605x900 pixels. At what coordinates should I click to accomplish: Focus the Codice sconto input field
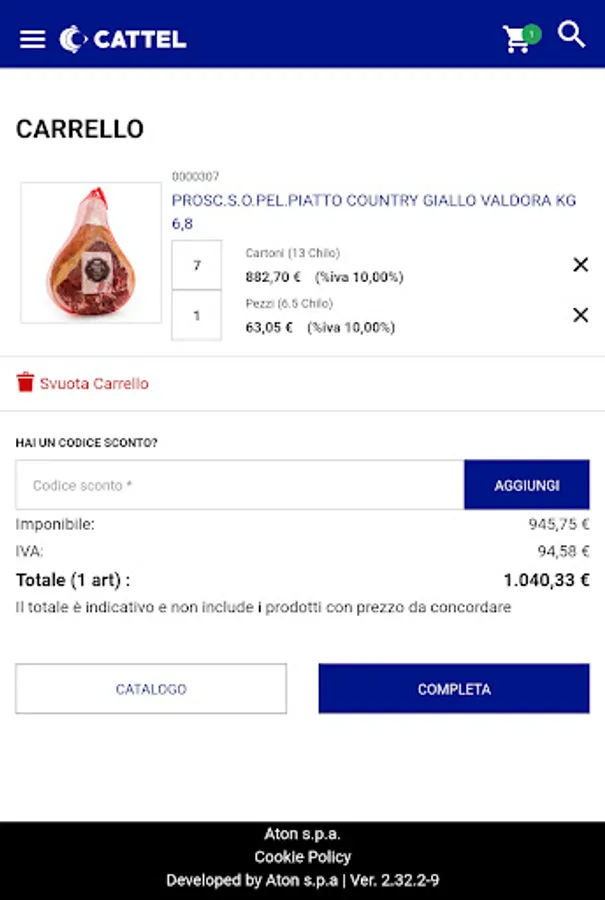240,484
